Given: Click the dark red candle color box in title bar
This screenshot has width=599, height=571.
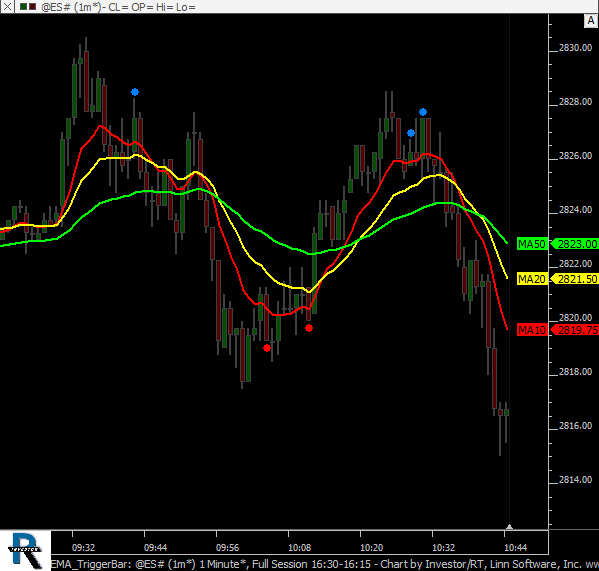Looking at the screenshot, I should (x=32, y=6).
